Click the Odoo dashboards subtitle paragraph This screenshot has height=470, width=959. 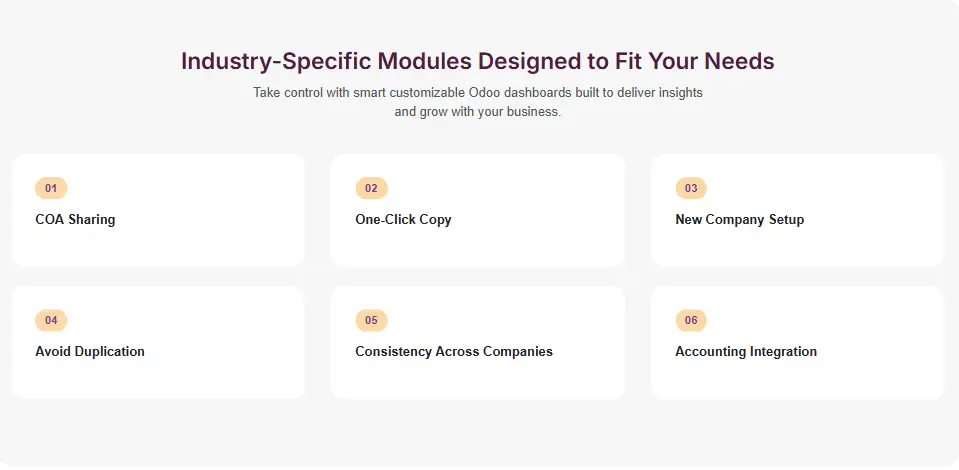click(x=478, y=102)
